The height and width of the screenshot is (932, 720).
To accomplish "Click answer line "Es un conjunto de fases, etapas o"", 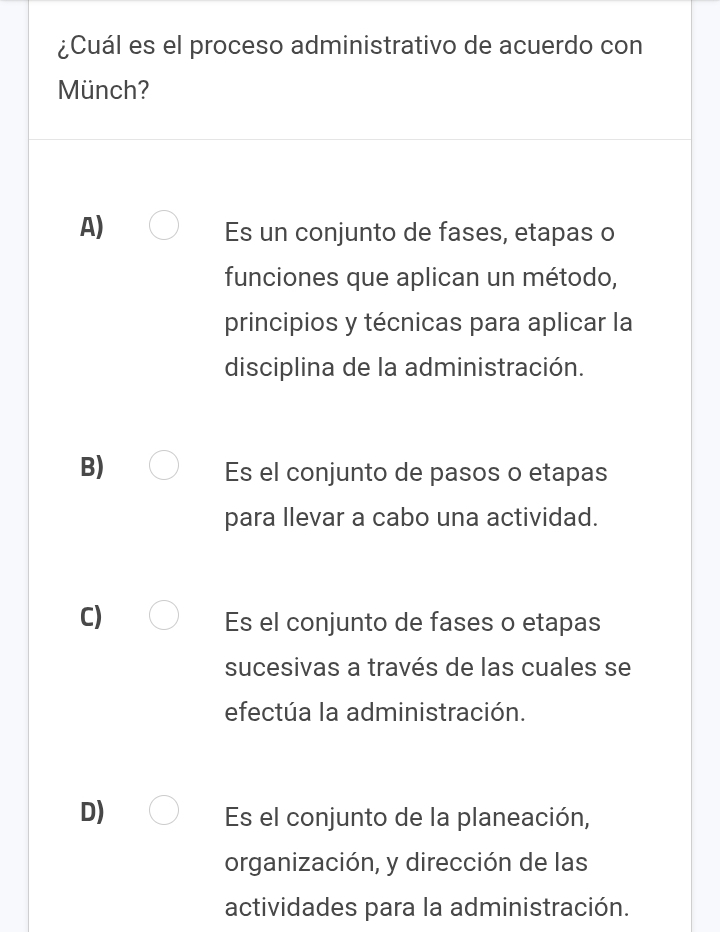I will [419, 233].
